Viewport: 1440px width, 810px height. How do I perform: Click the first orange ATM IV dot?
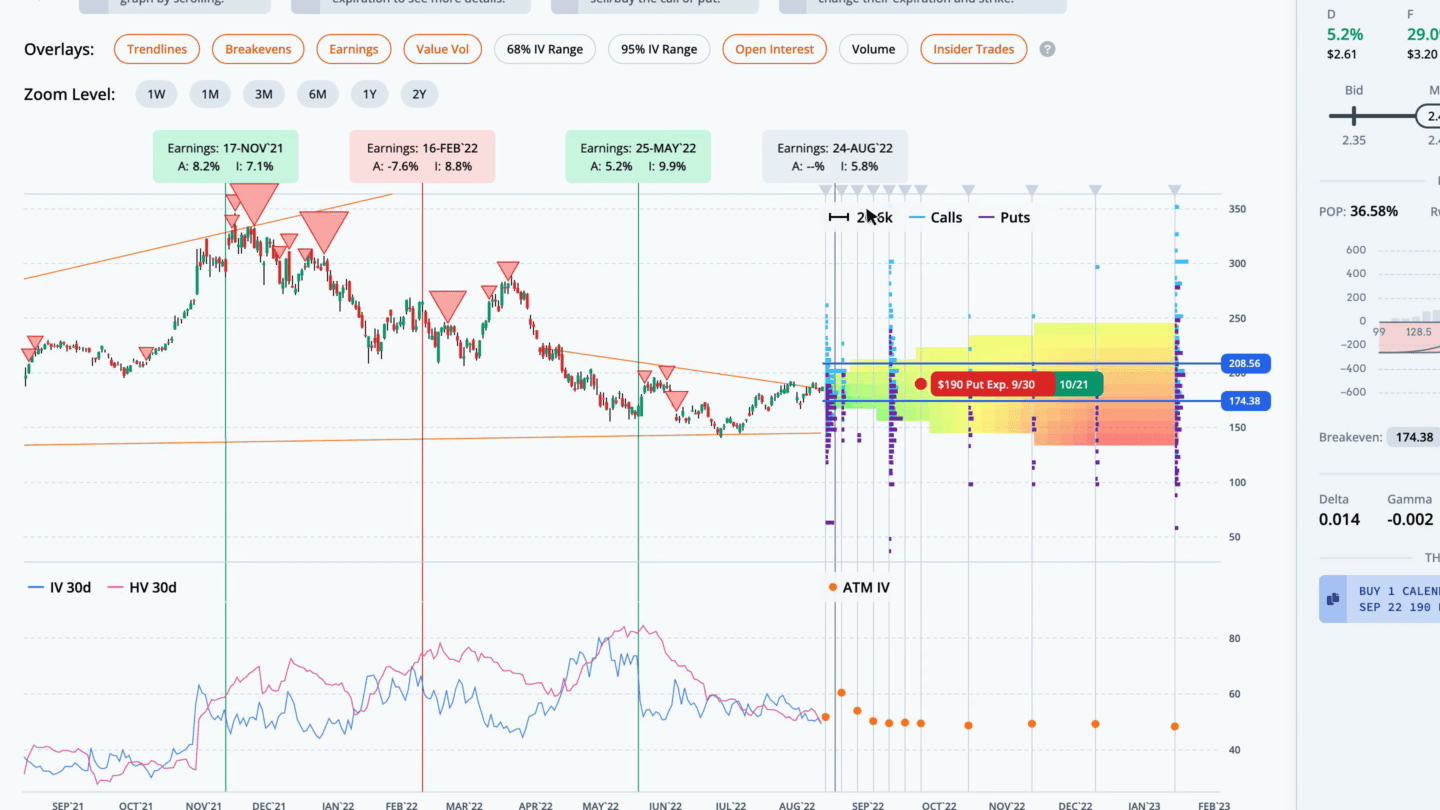pos(825,717)
